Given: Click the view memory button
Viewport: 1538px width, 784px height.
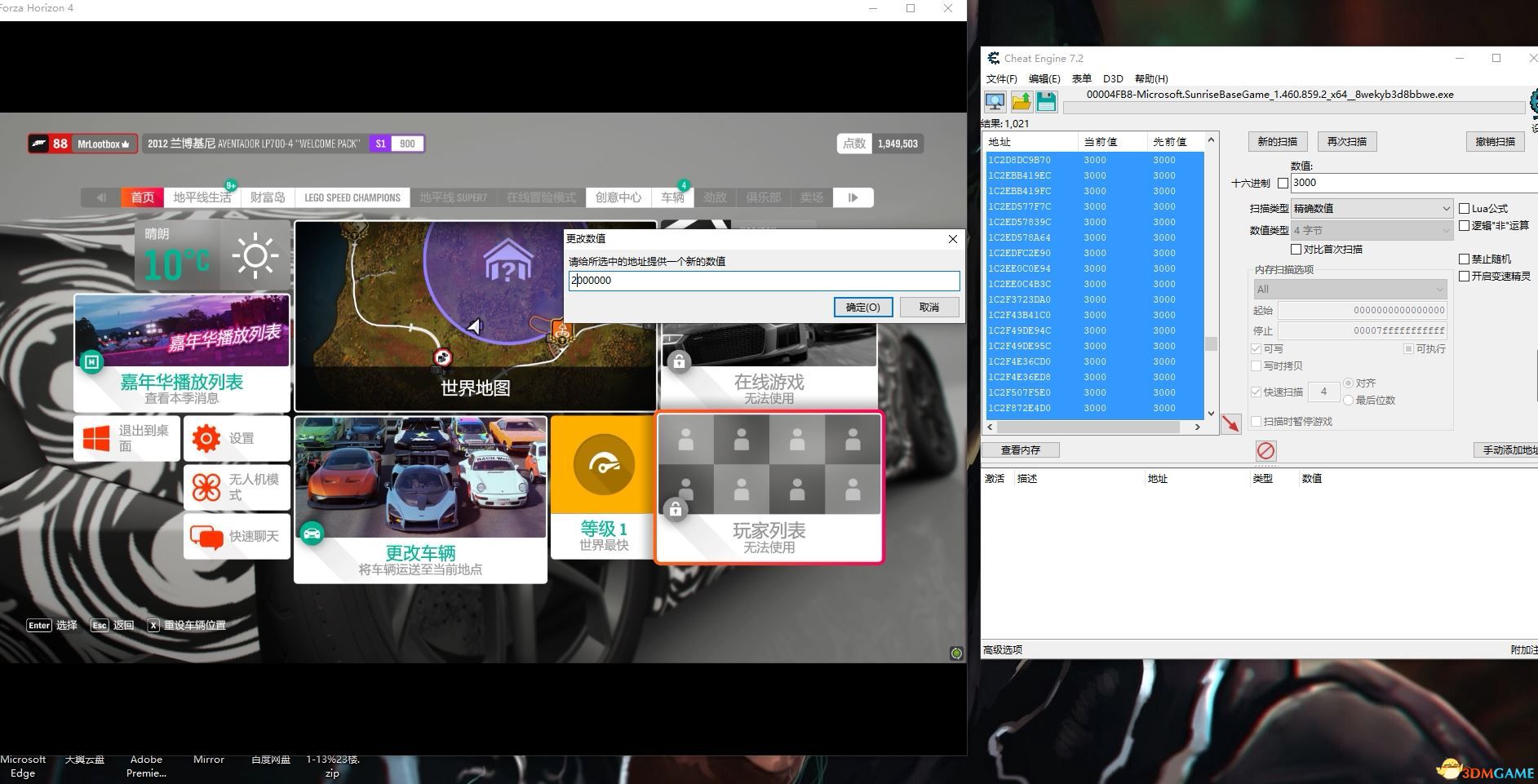Looking at the screenshot, I should click(x=1021, y=450).
